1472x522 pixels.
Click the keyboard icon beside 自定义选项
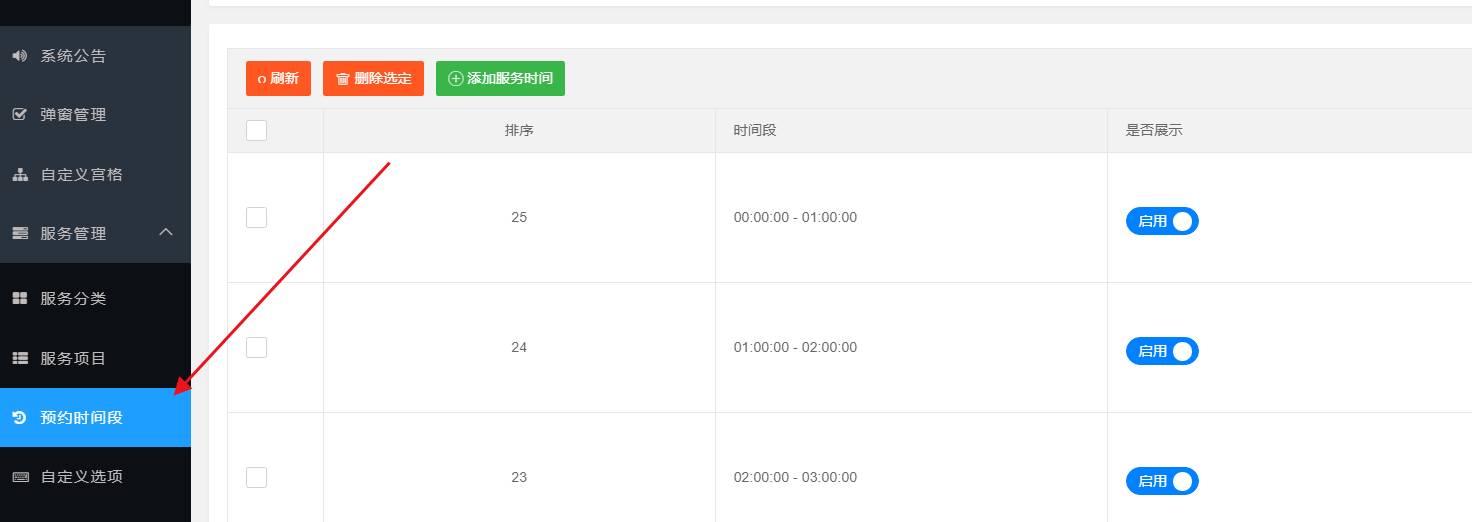[19, 477]
